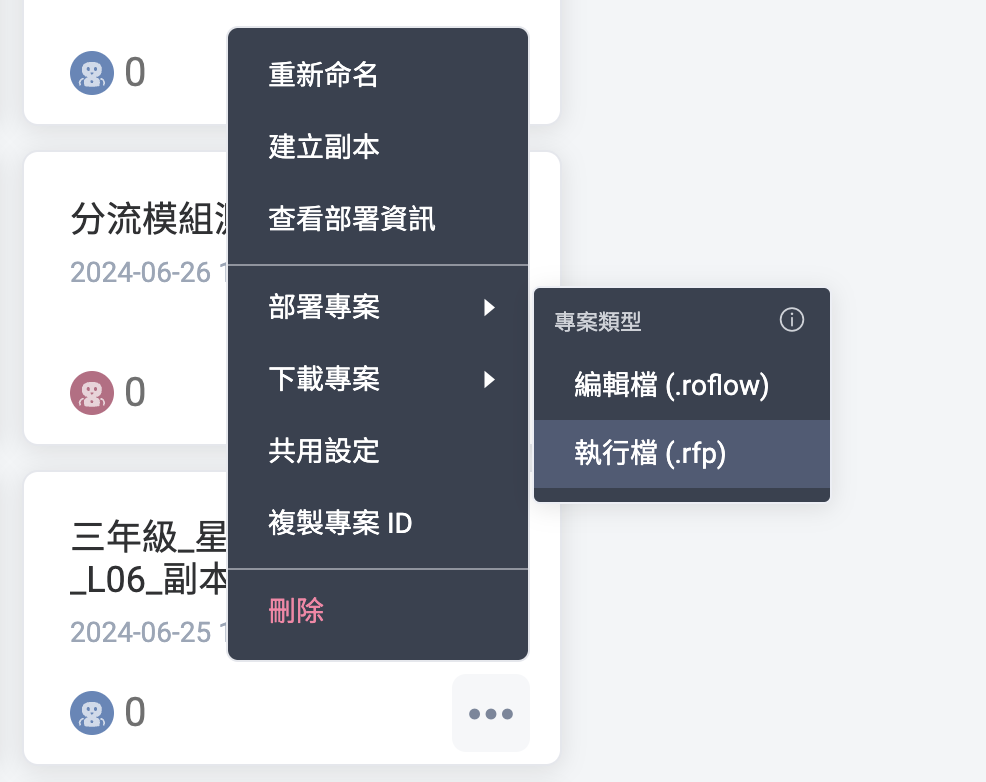
Task: Click the blue robot icon on the top card
Action: point(92,73)
